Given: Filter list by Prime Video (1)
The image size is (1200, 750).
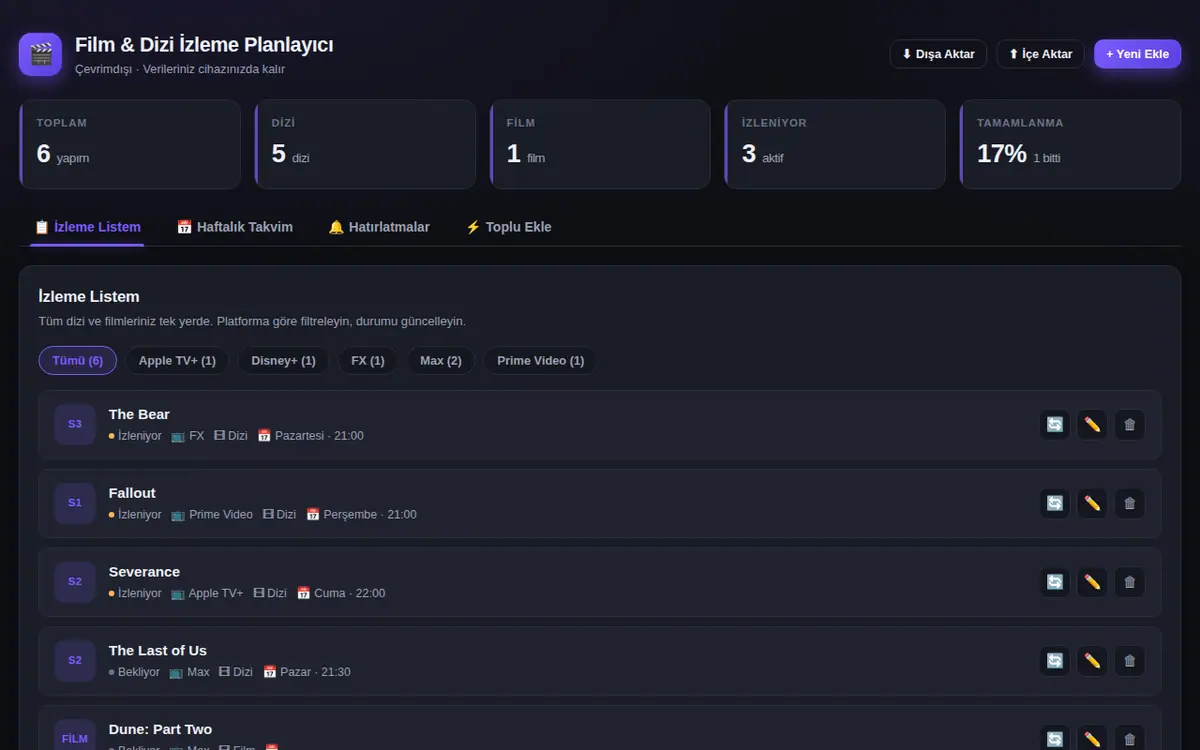Looking at the screenshot, I should (540, 360).
